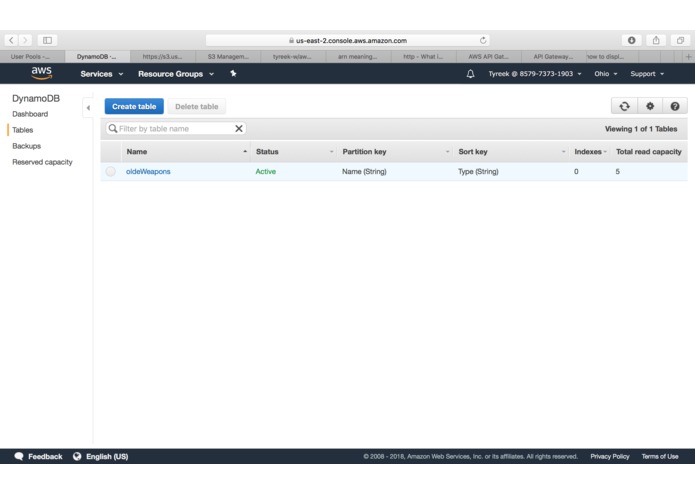Click the Delete table button
The width and height of the screenshot is (695, 494).
196,106
